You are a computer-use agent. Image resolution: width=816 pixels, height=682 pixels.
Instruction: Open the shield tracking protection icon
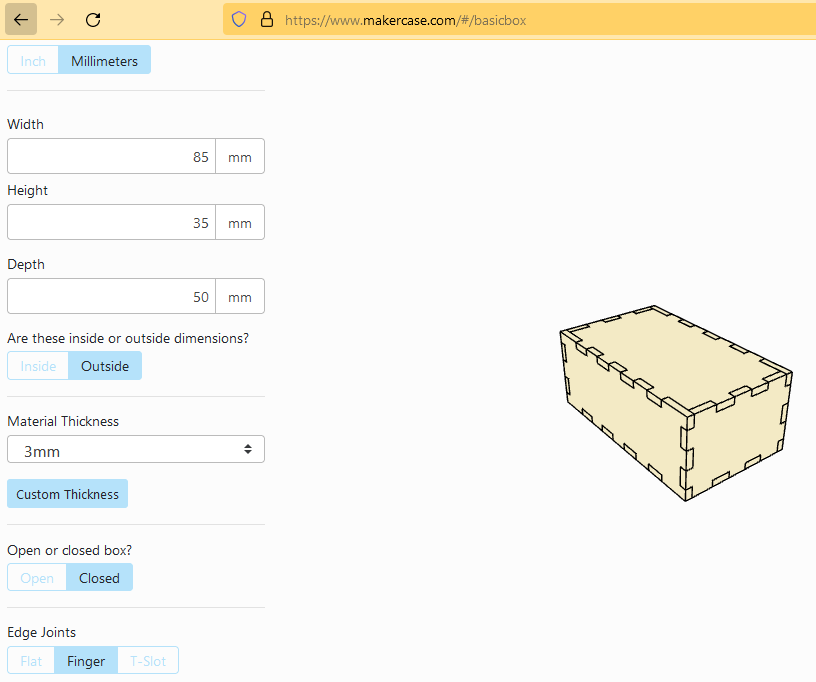click(238, 20)
